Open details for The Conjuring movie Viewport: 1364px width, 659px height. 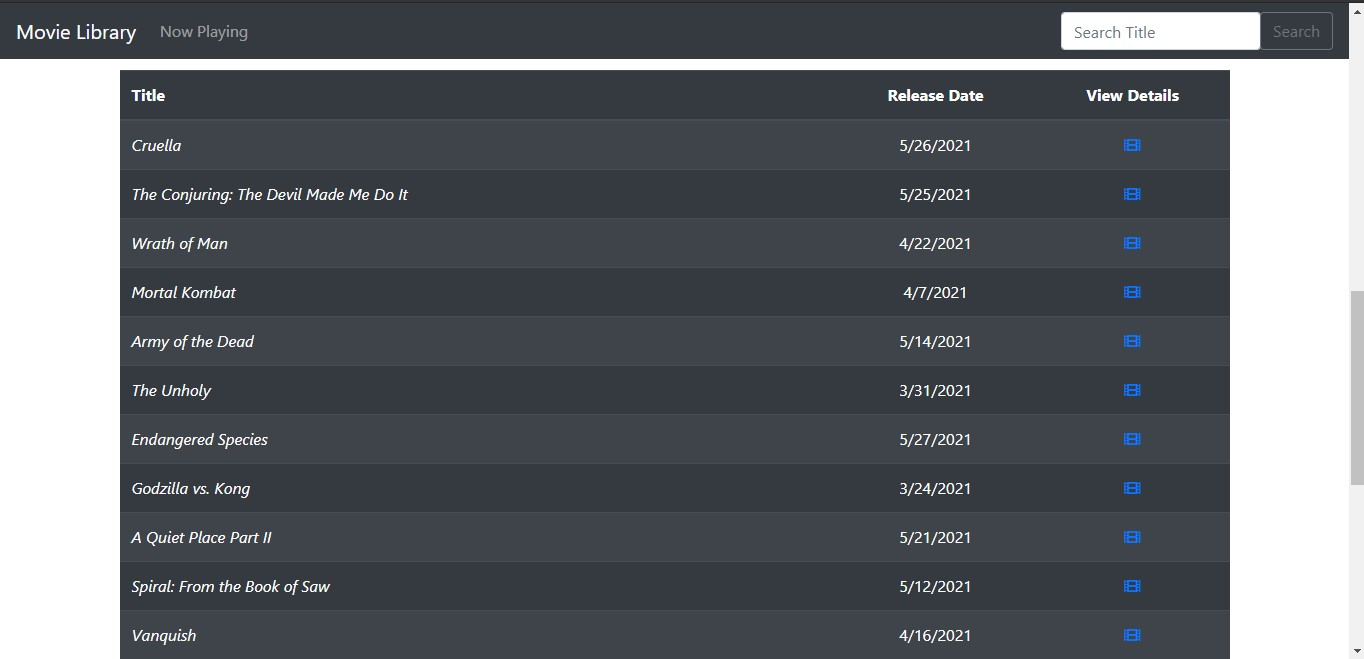click(1131, 194)
